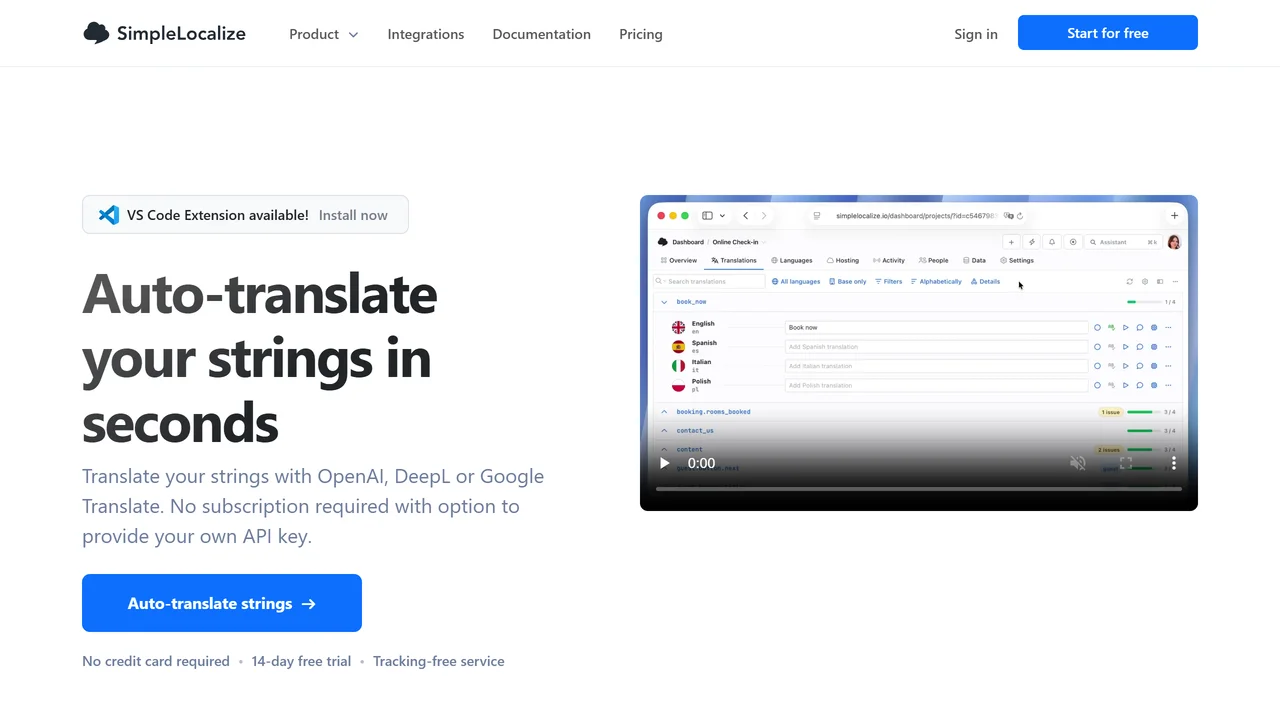Screen dimensions: 1280x720
Task: Click the video progress bar
Action: point(919,489)
